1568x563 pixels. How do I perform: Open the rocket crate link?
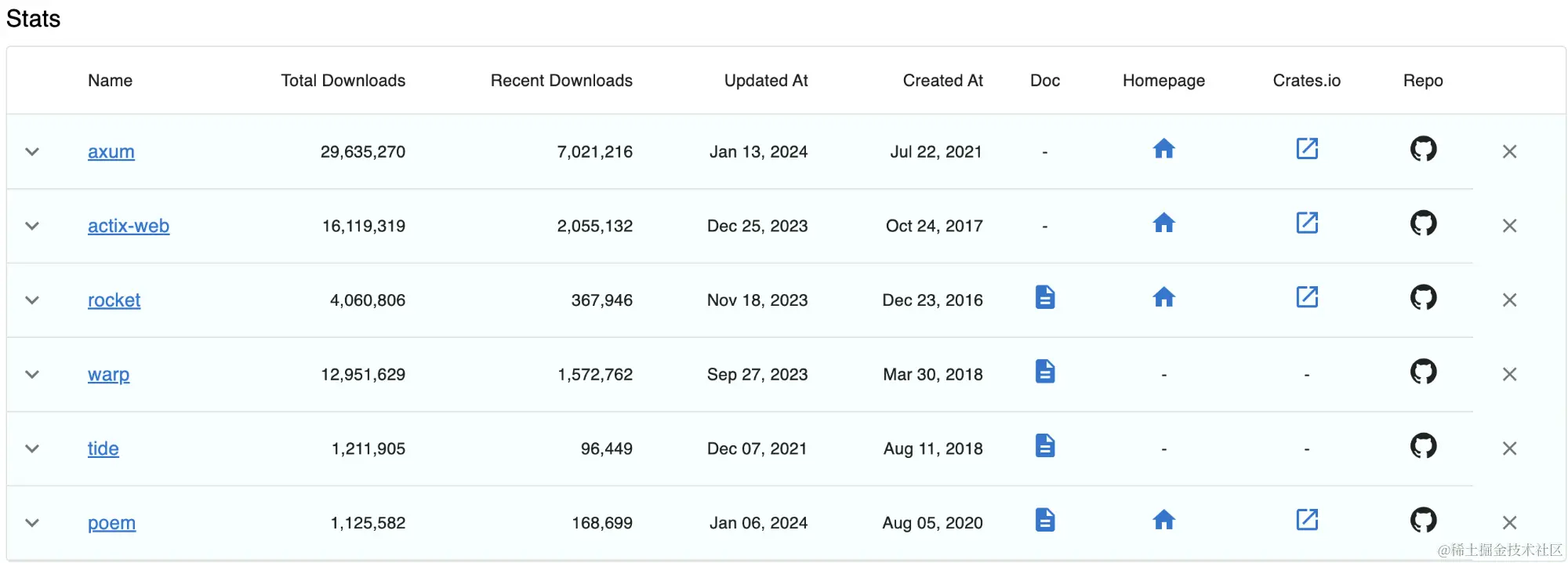[x=114, y=300]
